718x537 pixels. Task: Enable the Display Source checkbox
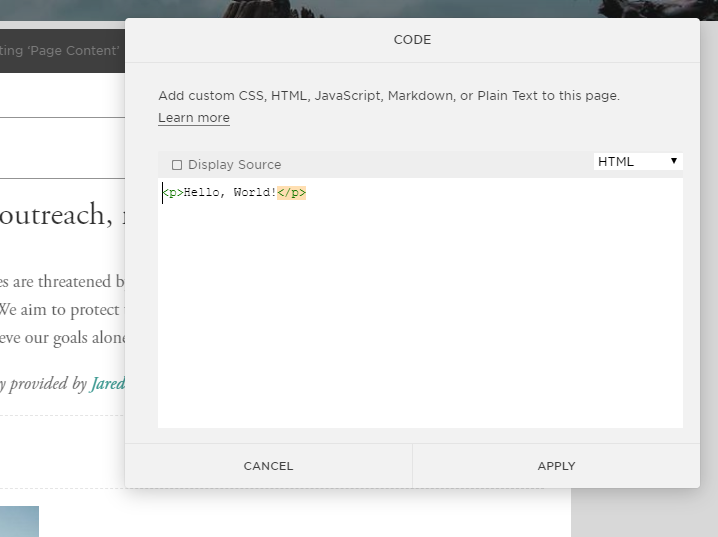pos(177,165)
